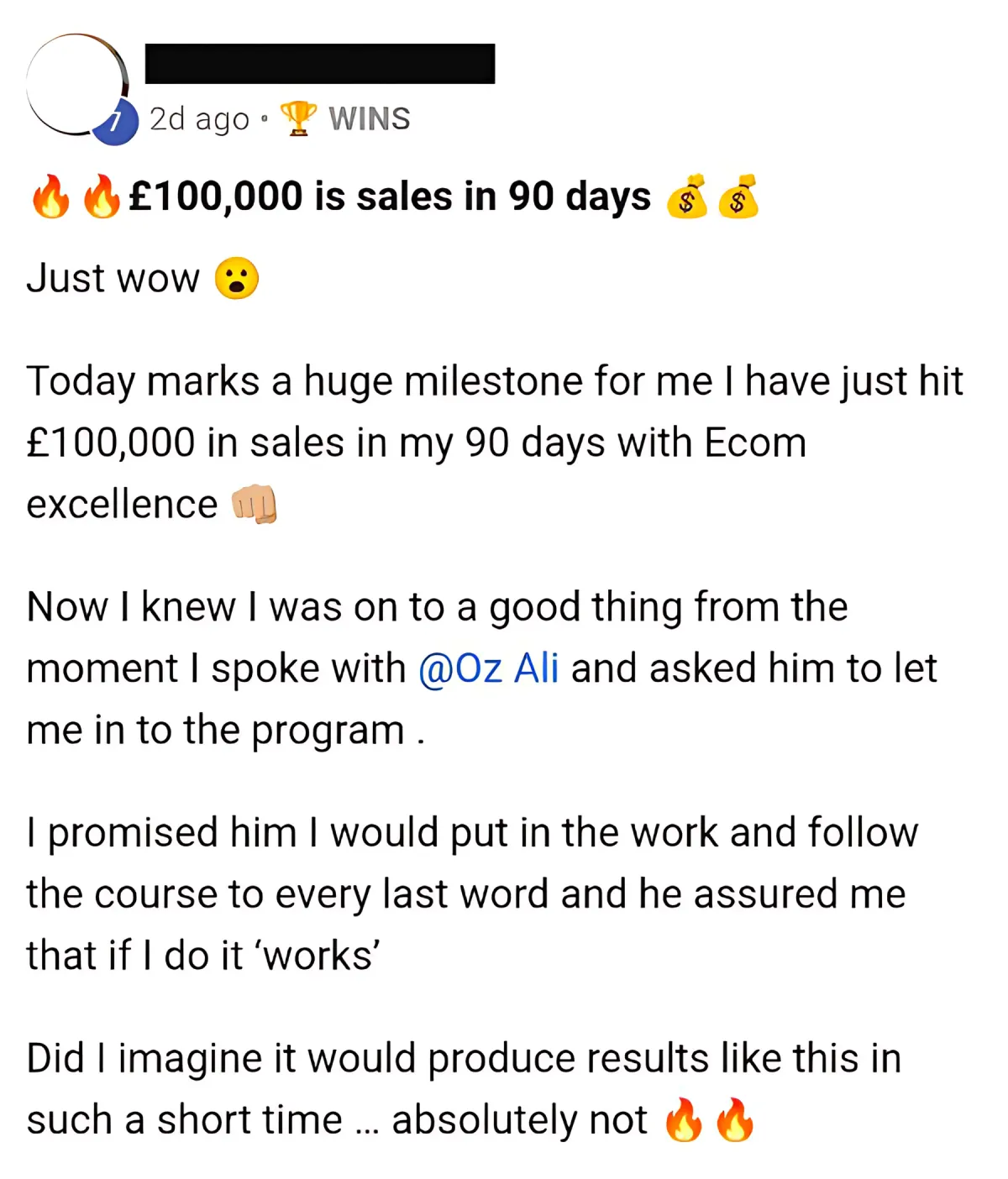Click the trophy icon beside WINS
This screenshot has width=1008, height=1179.
click(297, 118)
